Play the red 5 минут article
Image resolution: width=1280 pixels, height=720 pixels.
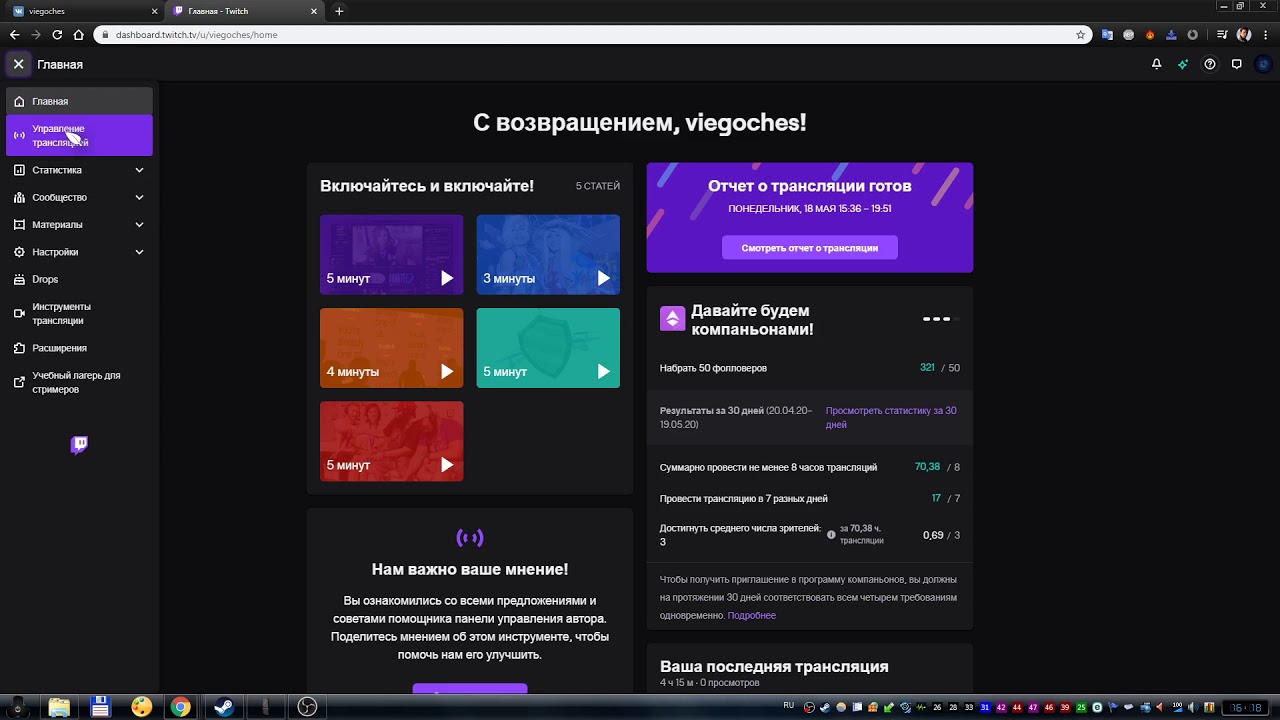(x=391, y=441)
